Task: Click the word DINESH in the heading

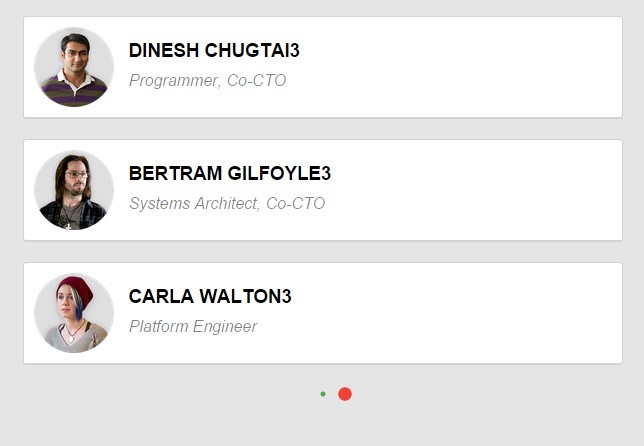Action: click(164, 51)
